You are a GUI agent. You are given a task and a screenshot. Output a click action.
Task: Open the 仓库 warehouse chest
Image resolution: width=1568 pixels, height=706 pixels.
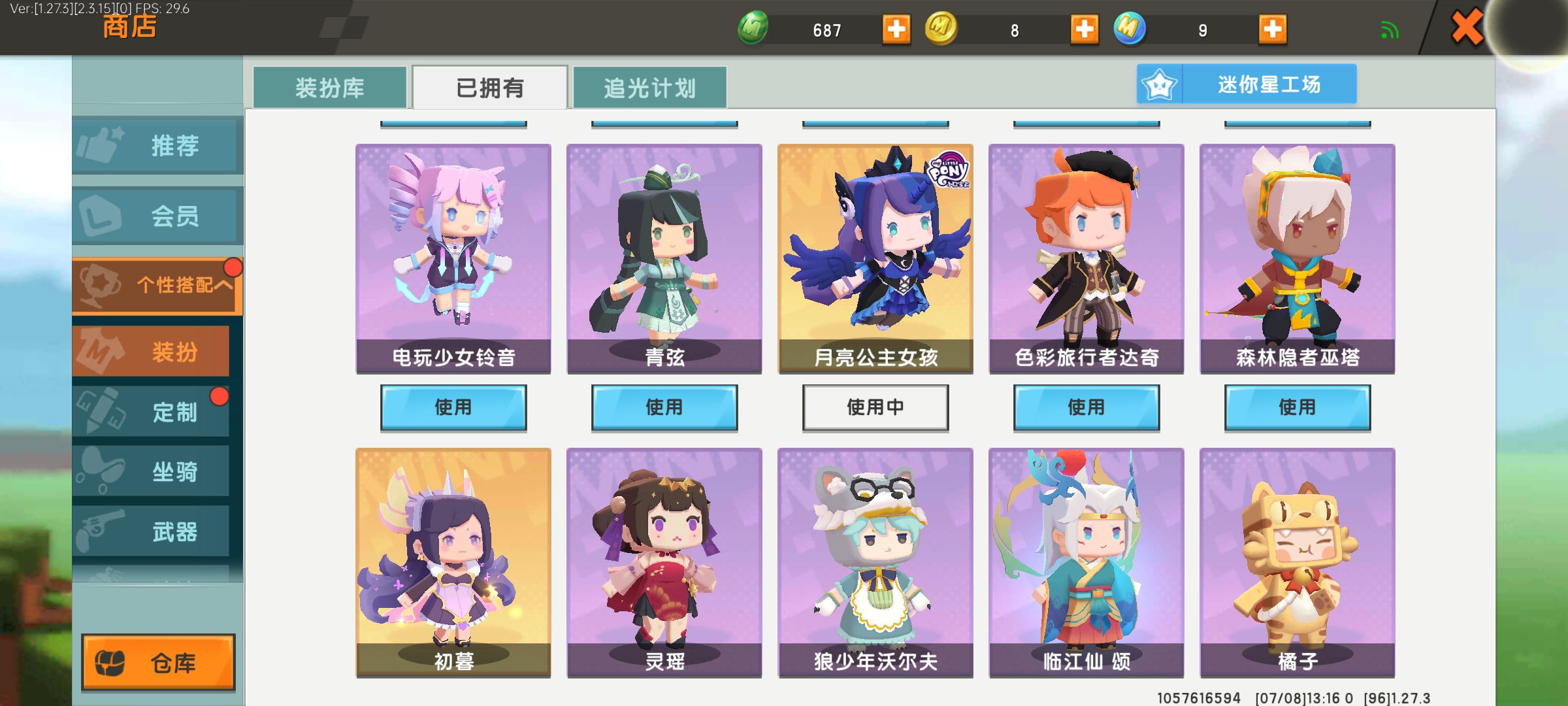click(x=158, y=662)
